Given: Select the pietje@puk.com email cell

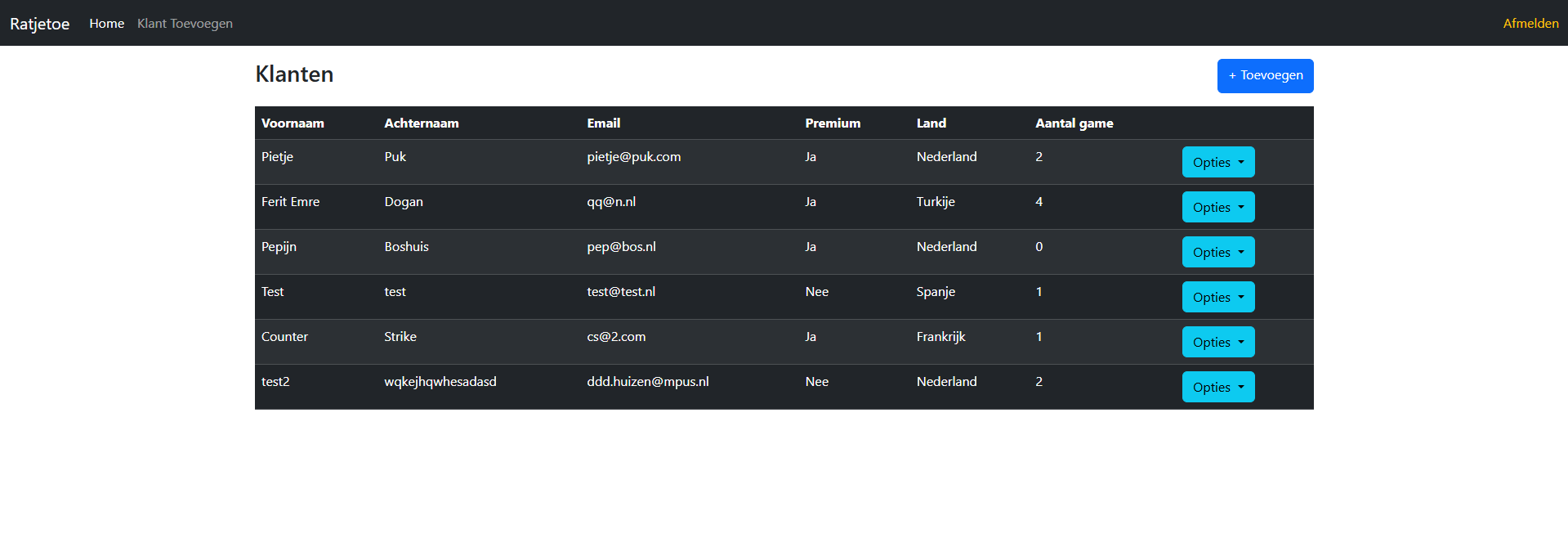Looking at the screenshot, I should pyautogui.click(x=634, y=157).
